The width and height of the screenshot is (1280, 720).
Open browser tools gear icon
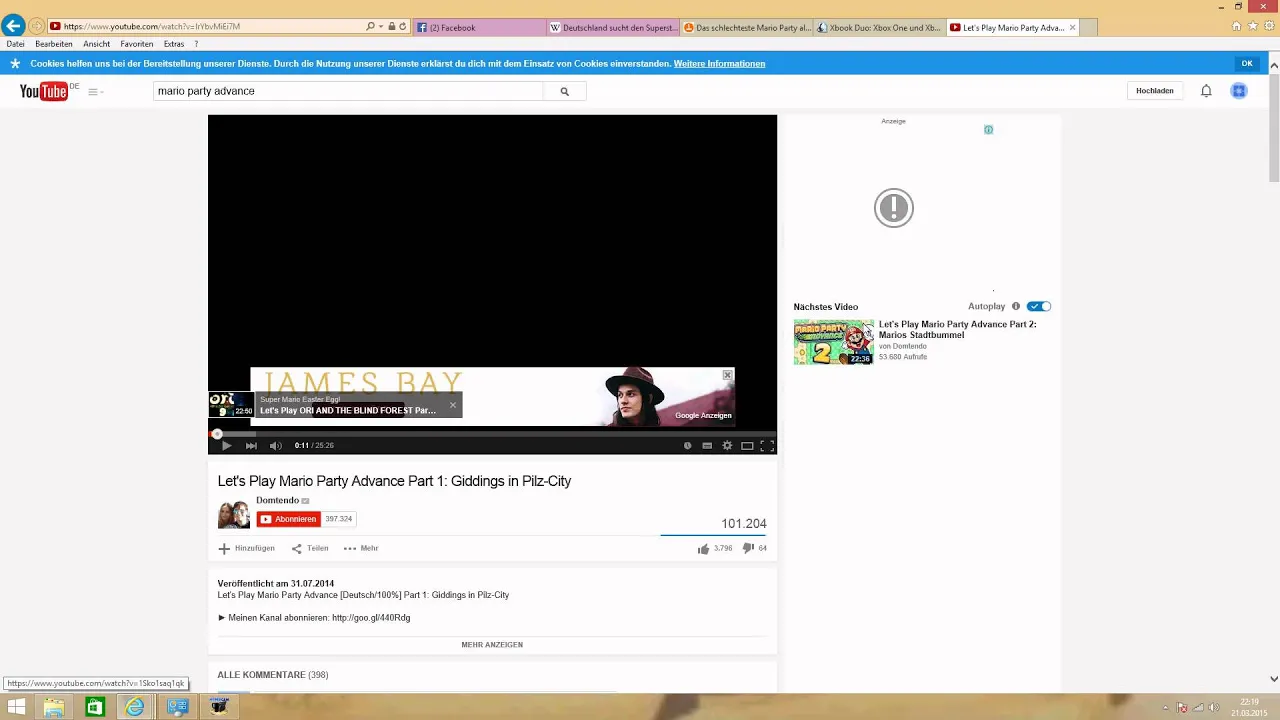point(1268,27)
